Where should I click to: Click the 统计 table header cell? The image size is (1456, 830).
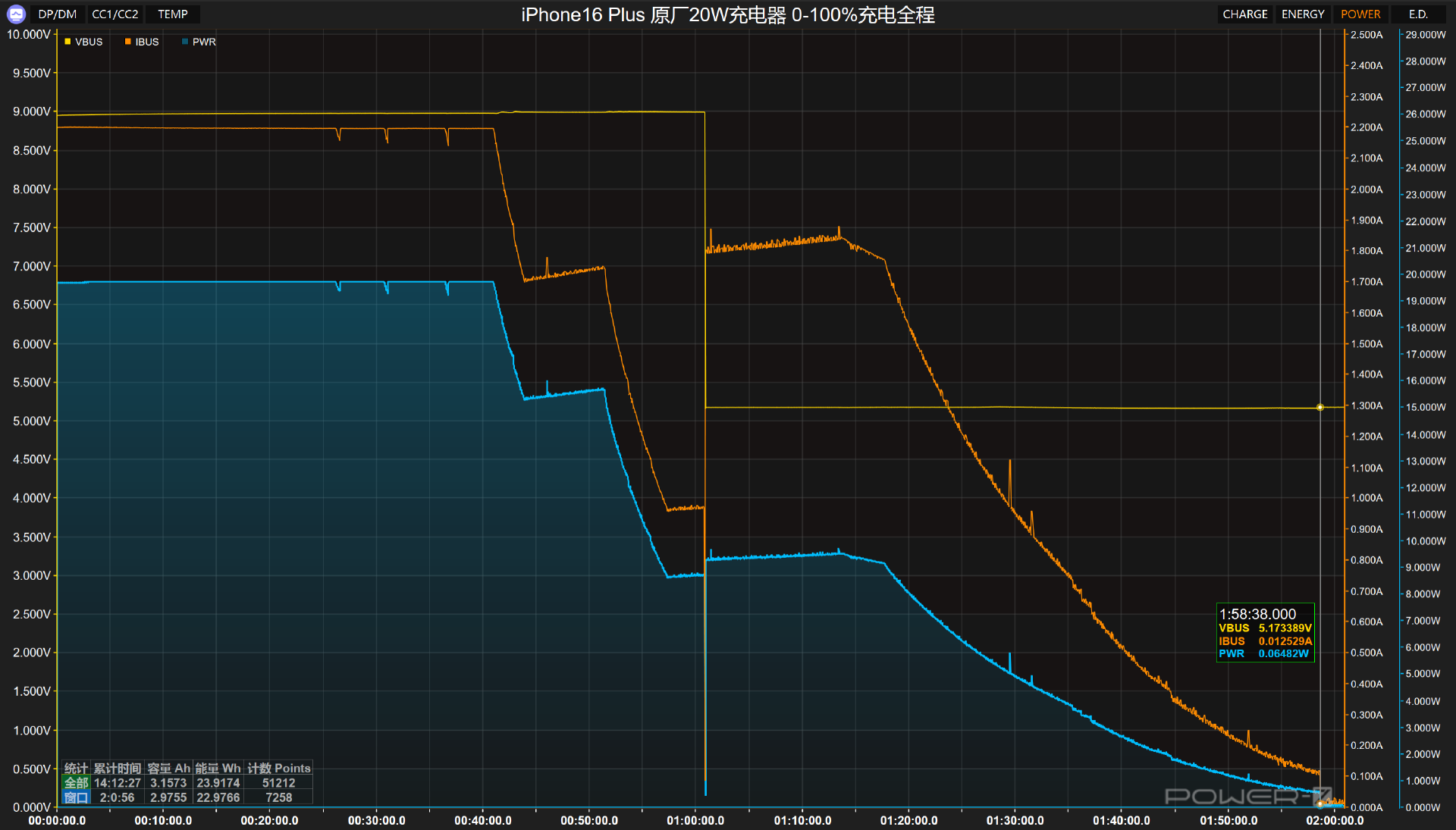click(x=77, y=769)
